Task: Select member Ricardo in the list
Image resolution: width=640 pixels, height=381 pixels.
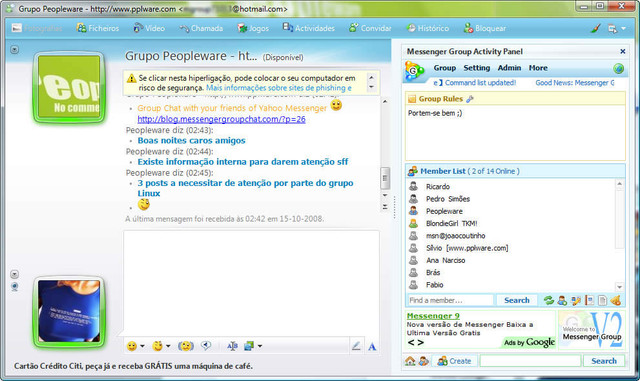Action: 438,187
